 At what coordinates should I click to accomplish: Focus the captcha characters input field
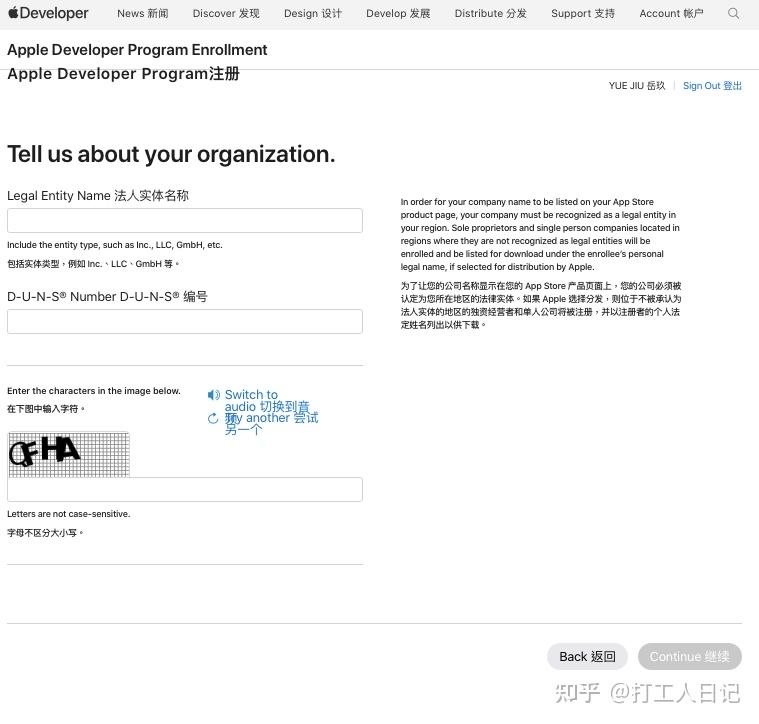(x=185, y=490)
